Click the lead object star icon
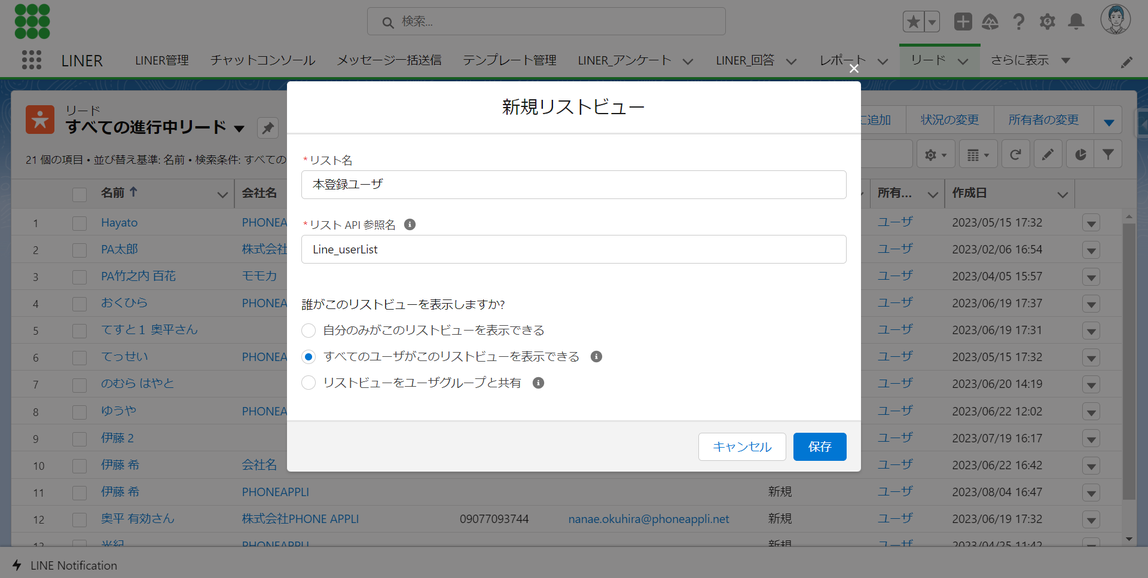 pyautogui.click(x=40, y=119)
